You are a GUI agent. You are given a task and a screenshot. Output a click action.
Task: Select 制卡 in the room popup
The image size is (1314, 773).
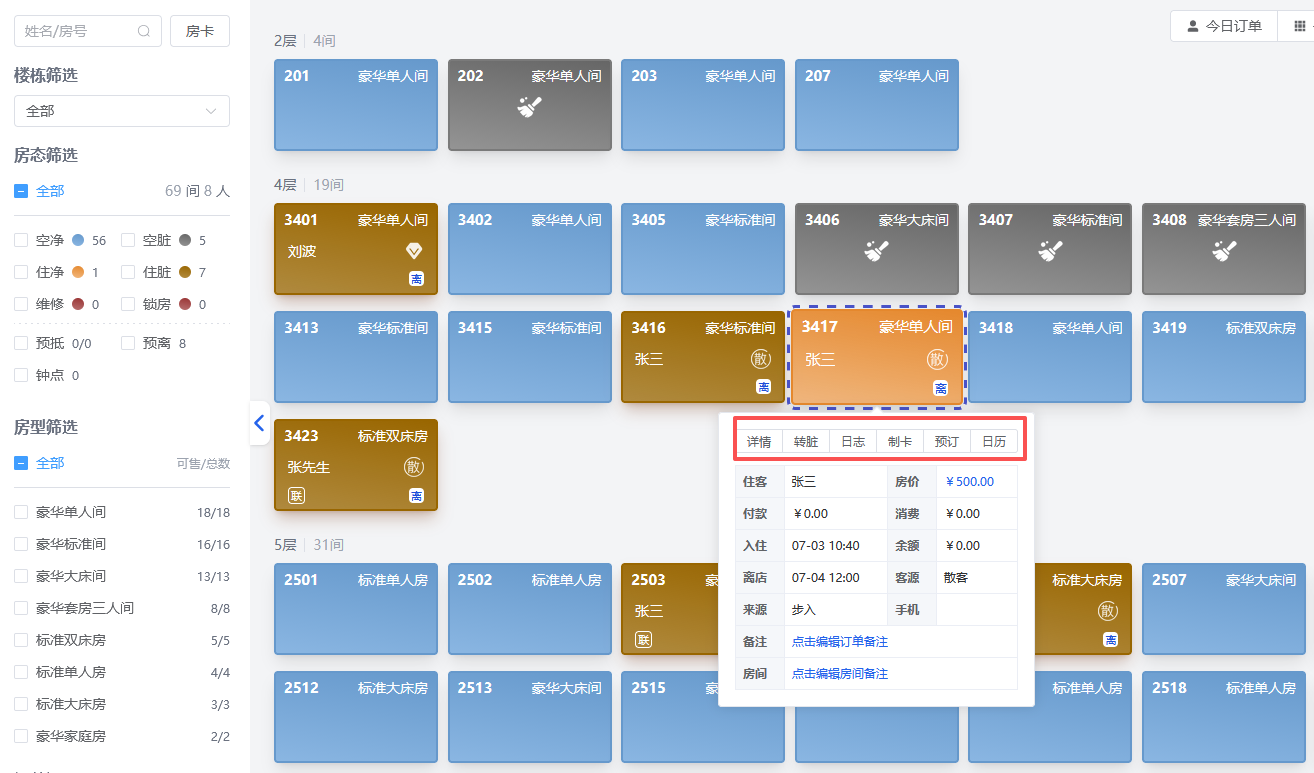(900, 441)
